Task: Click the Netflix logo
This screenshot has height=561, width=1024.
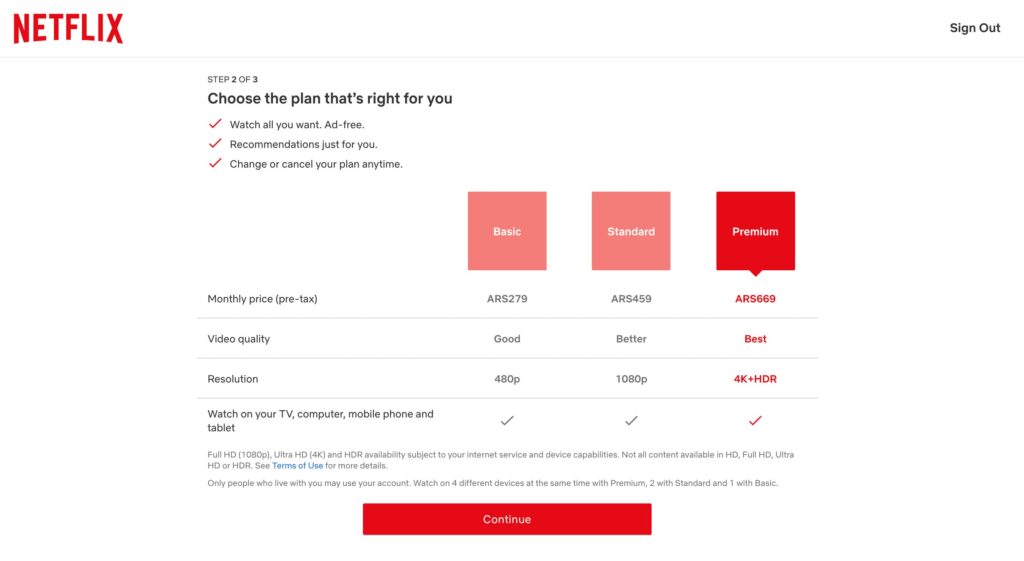Action: (69, 28)
